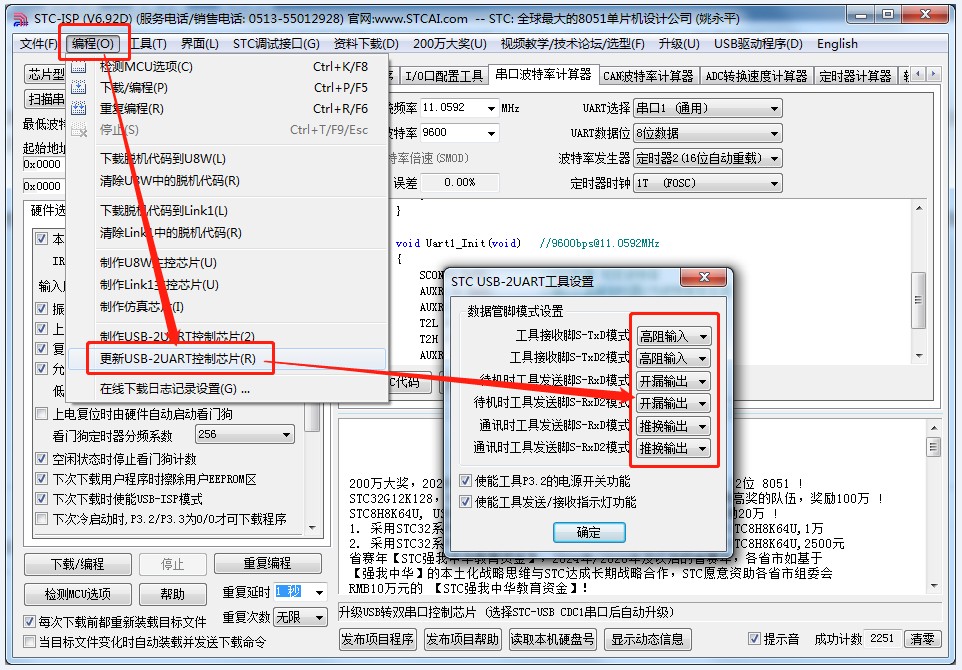This screenshot has height=670, width=962.
Task: Toggle 下次下载时使能USB-ISP模式 checkbox
Action: 42,498
